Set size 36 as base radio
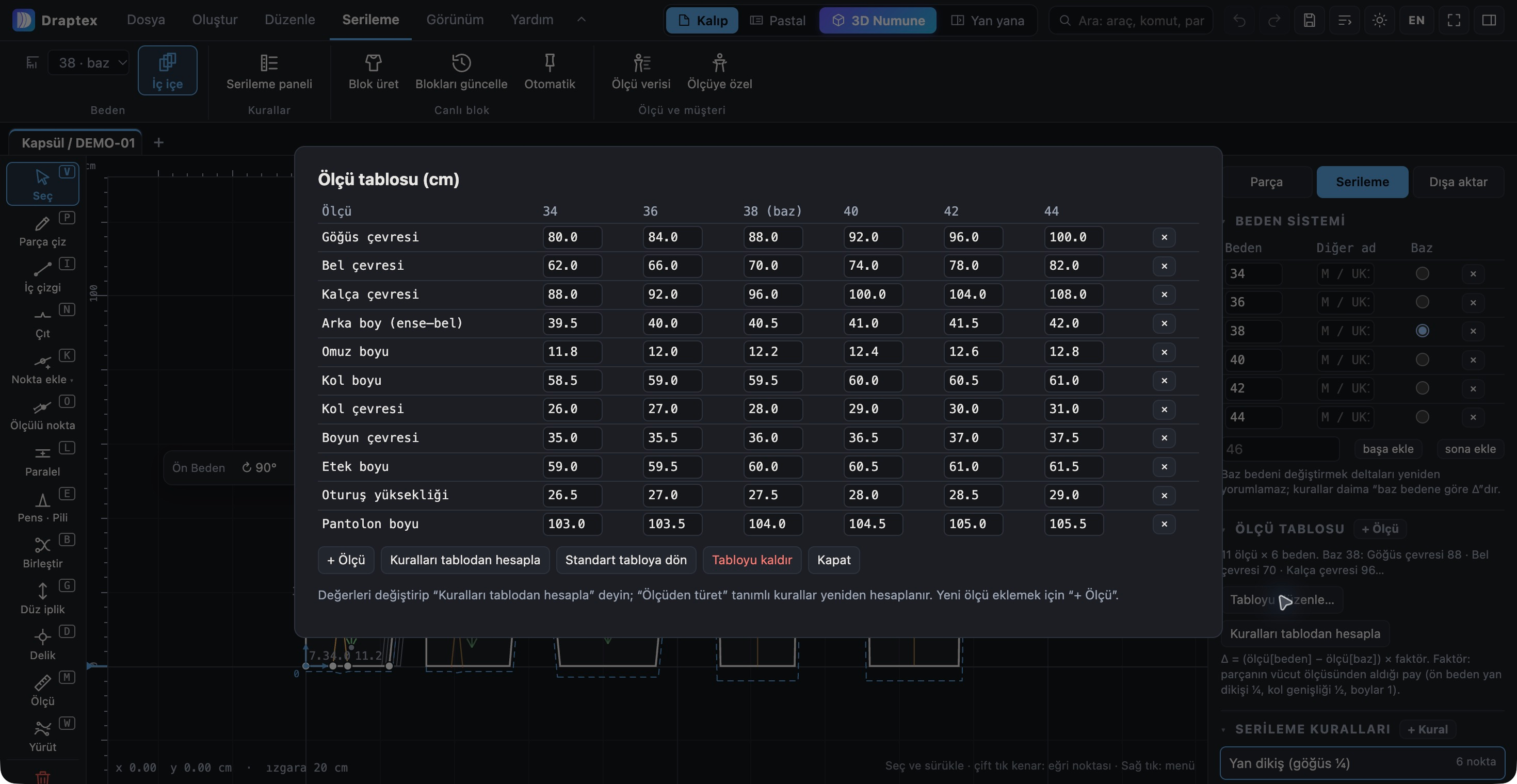The image size is (1517, 784). 1422,302
